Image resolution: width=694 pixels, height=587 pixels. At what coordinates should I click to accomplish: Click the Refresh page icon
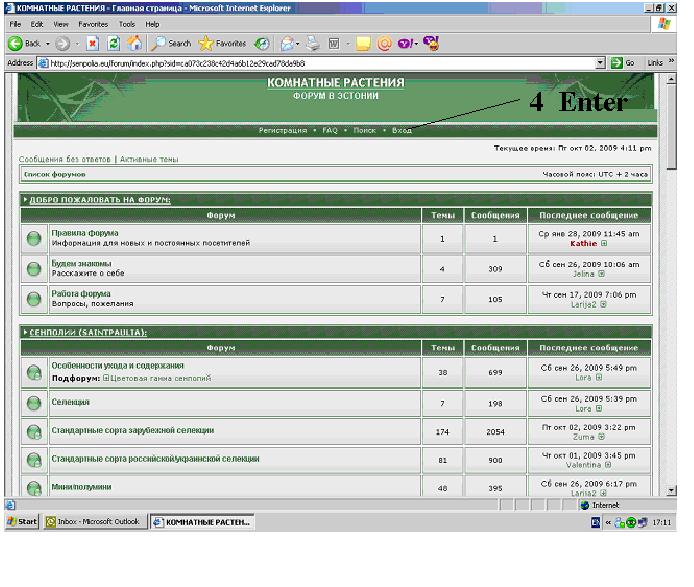click(113, 44)
